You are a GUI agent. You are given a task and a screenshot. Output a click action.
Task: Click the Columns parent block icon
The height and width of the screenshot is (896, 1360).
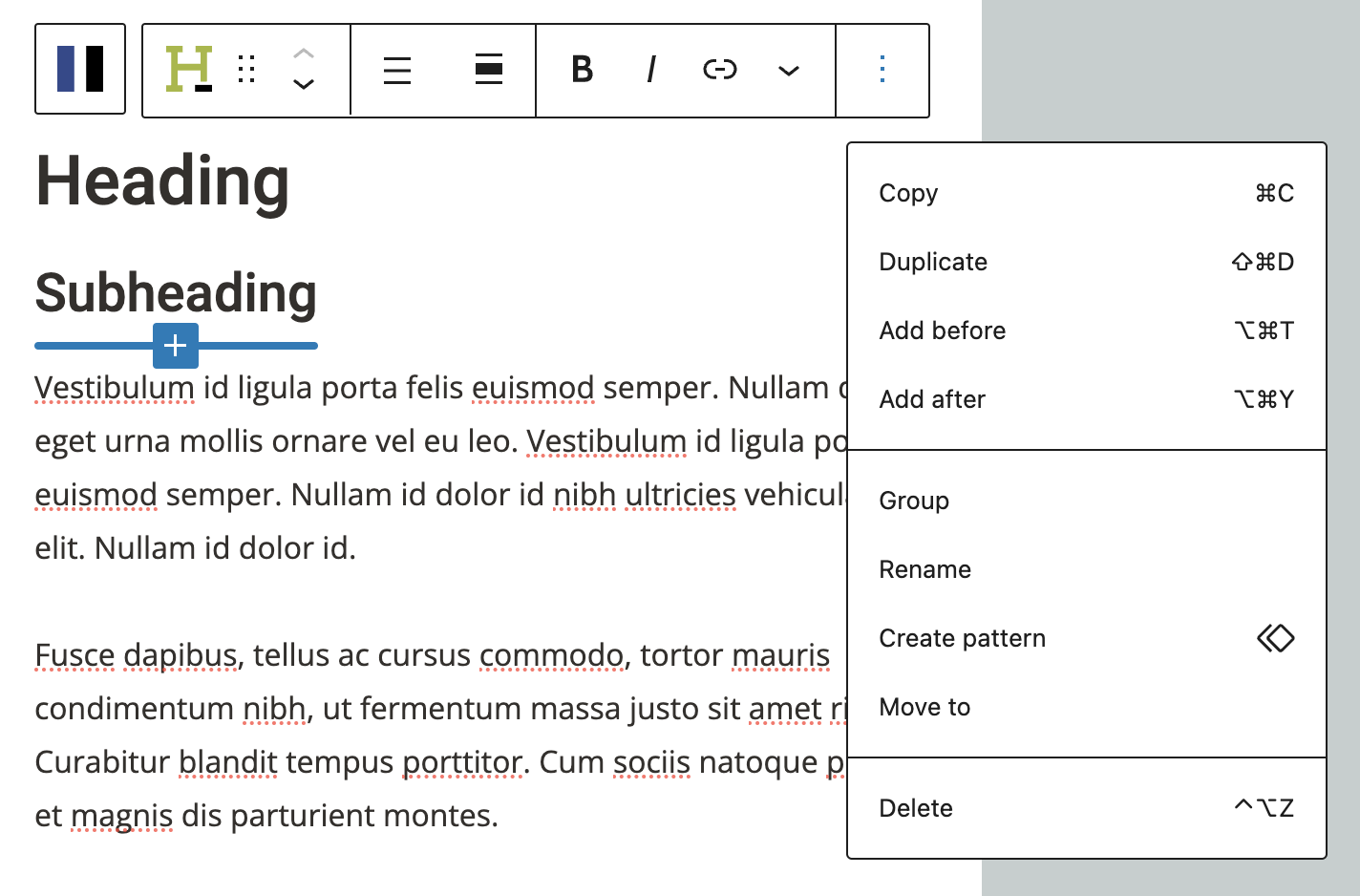[x=80, y=69]
